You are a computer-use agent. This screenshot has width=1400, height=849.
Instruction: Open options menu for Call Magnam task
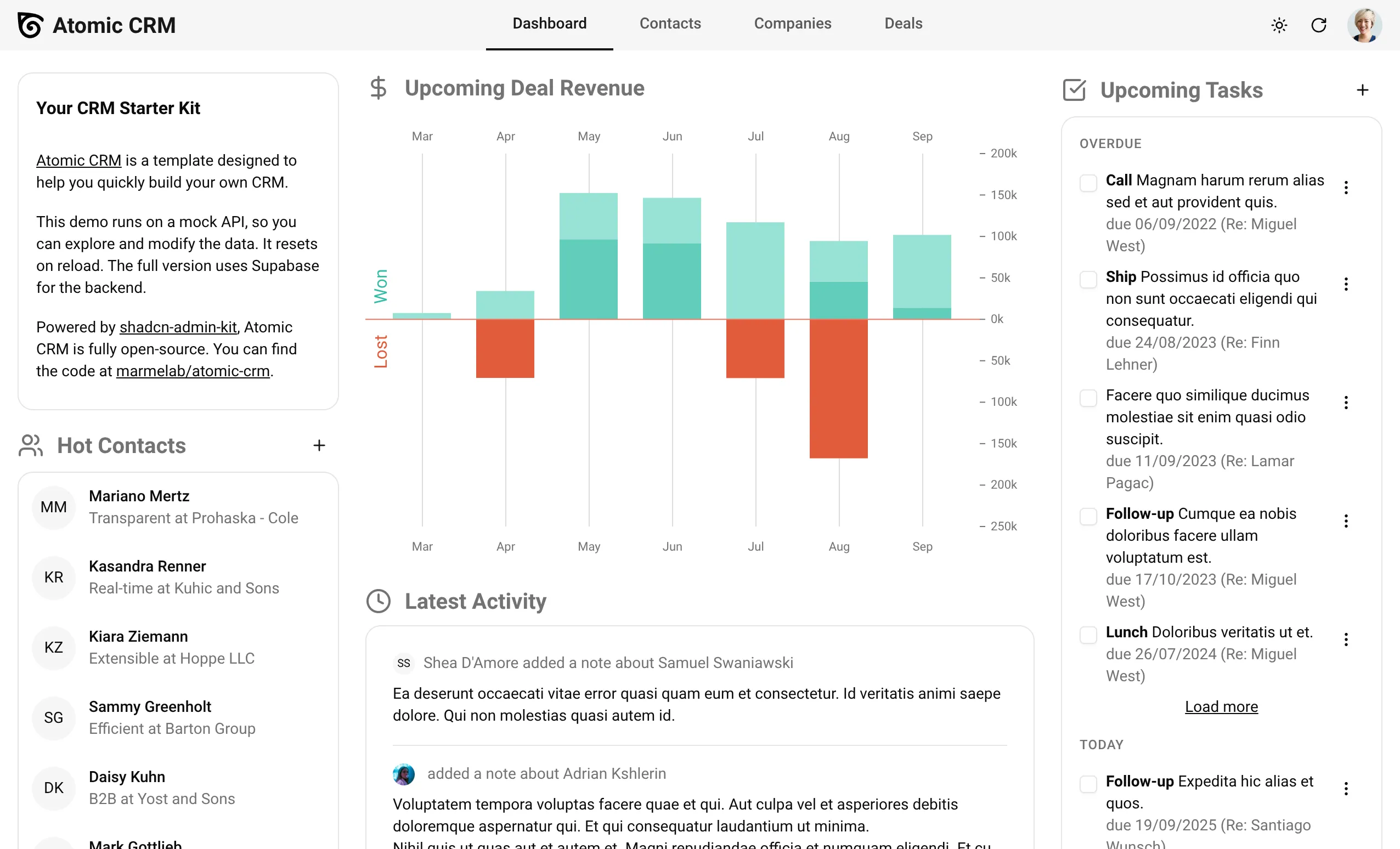(1346, 188)
